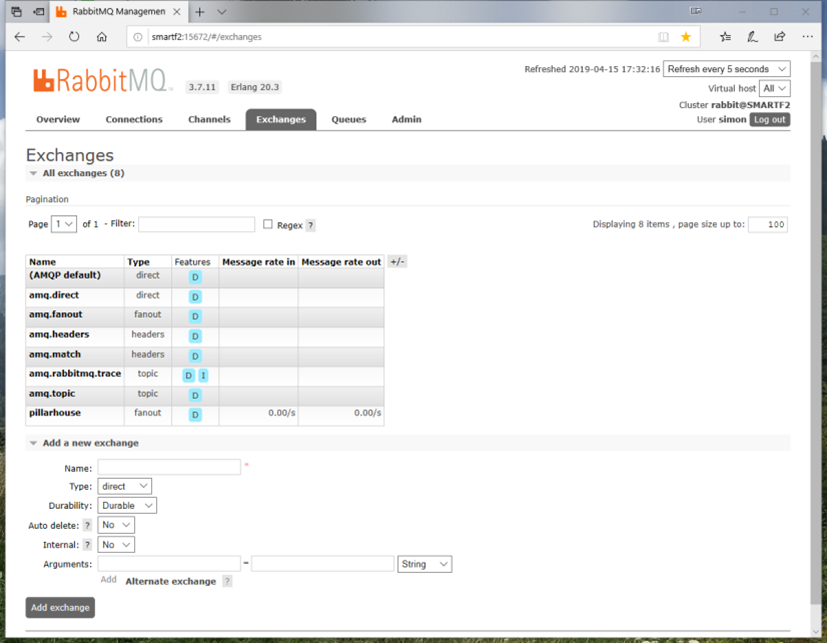Open the amq.fanout exchange
Screen dimensions: 827x643
coord(55,314)
